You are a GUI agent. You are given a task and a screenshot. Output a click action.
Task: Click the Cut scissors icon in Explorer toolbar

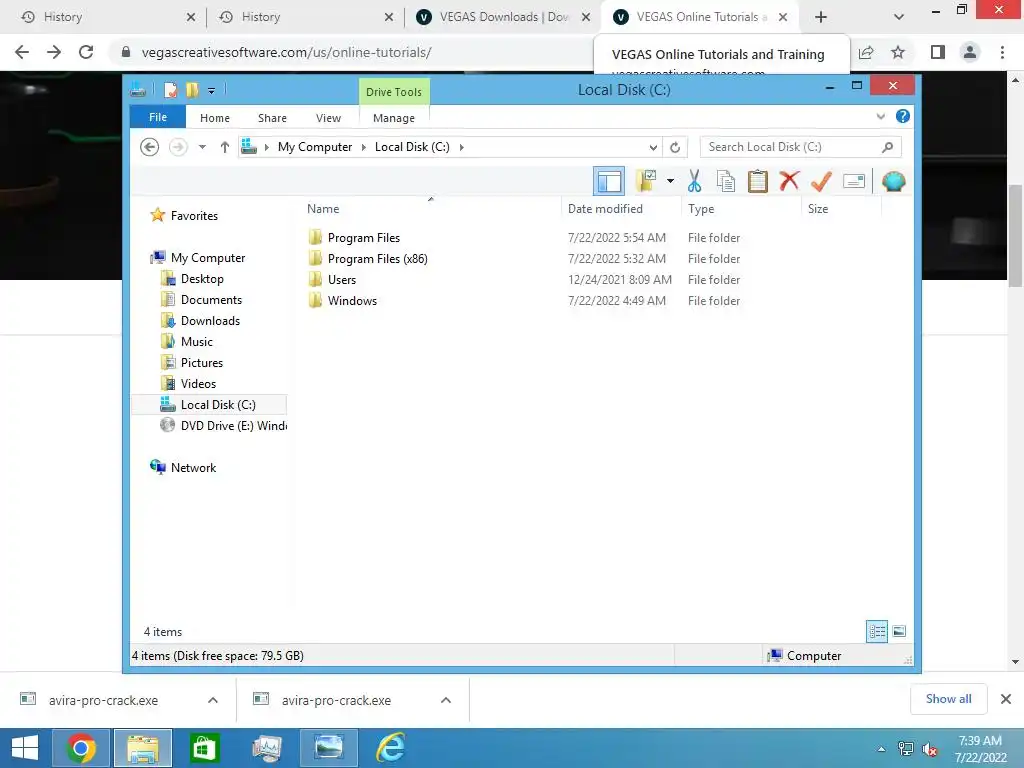pyautogui.click(x=694, y=181)
